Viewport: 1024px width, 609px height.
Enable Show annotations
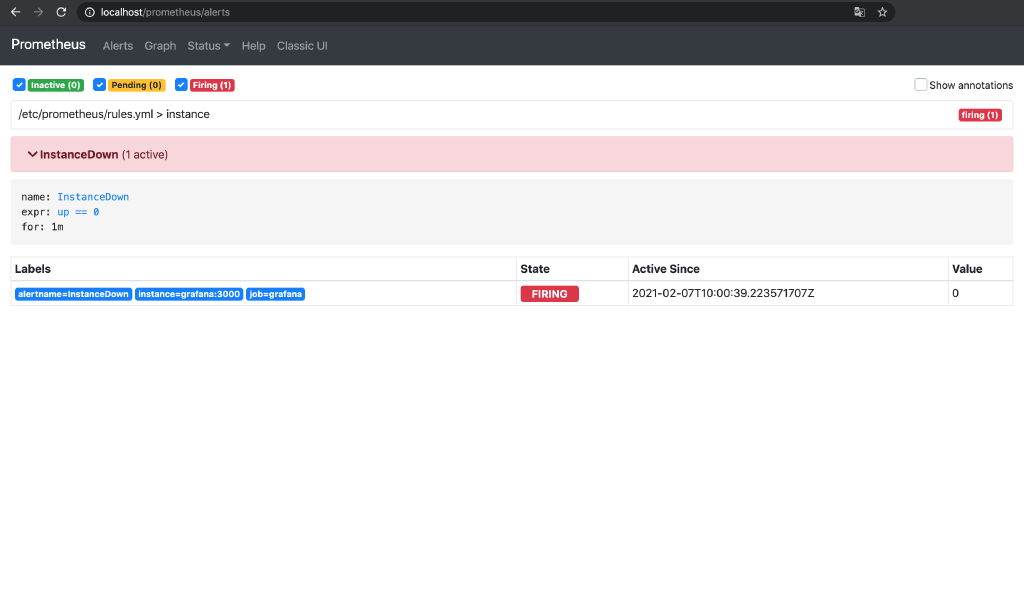(x=920, y=84)
